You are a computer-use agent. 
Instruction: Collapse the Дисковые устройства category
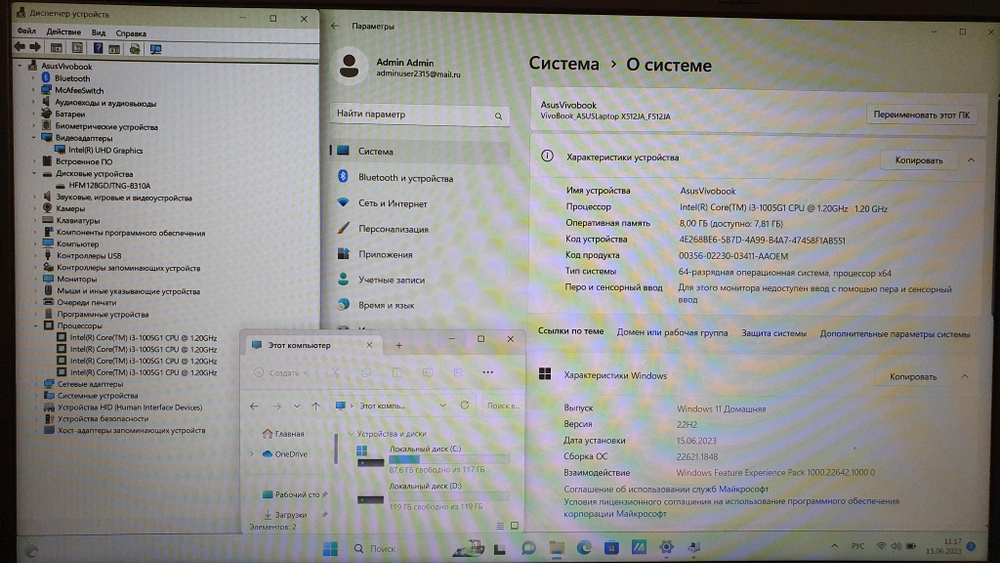pyautogui.click(x=34, y=173)
